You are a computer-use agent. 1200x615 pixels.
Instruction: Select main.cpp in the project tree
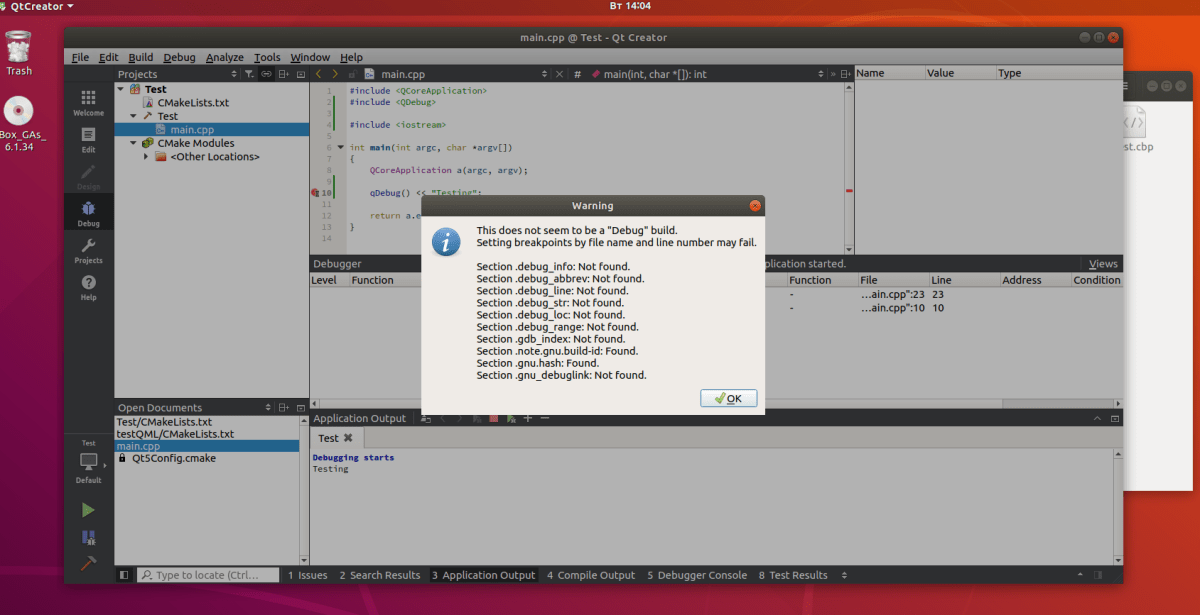point(192,130)
